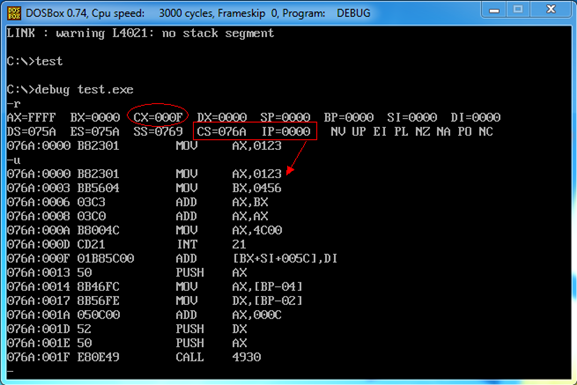Screen dimensions: 577x385
Task: Click the 'C:\>debug test.exe' command line
Action: tap(70, 89)
